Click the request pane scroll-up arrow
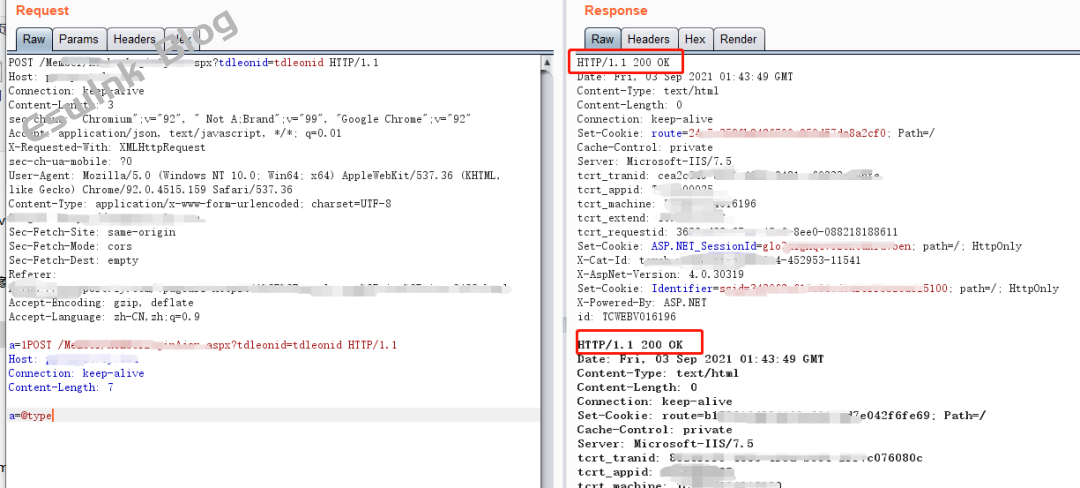The image size is (1080, 488). (547, 60)
